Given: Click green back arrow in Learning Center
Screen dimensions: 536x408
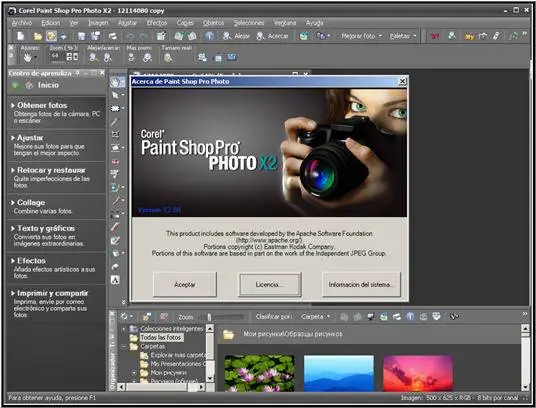Looking at the screenshot, I should click(x=15, y=85).
